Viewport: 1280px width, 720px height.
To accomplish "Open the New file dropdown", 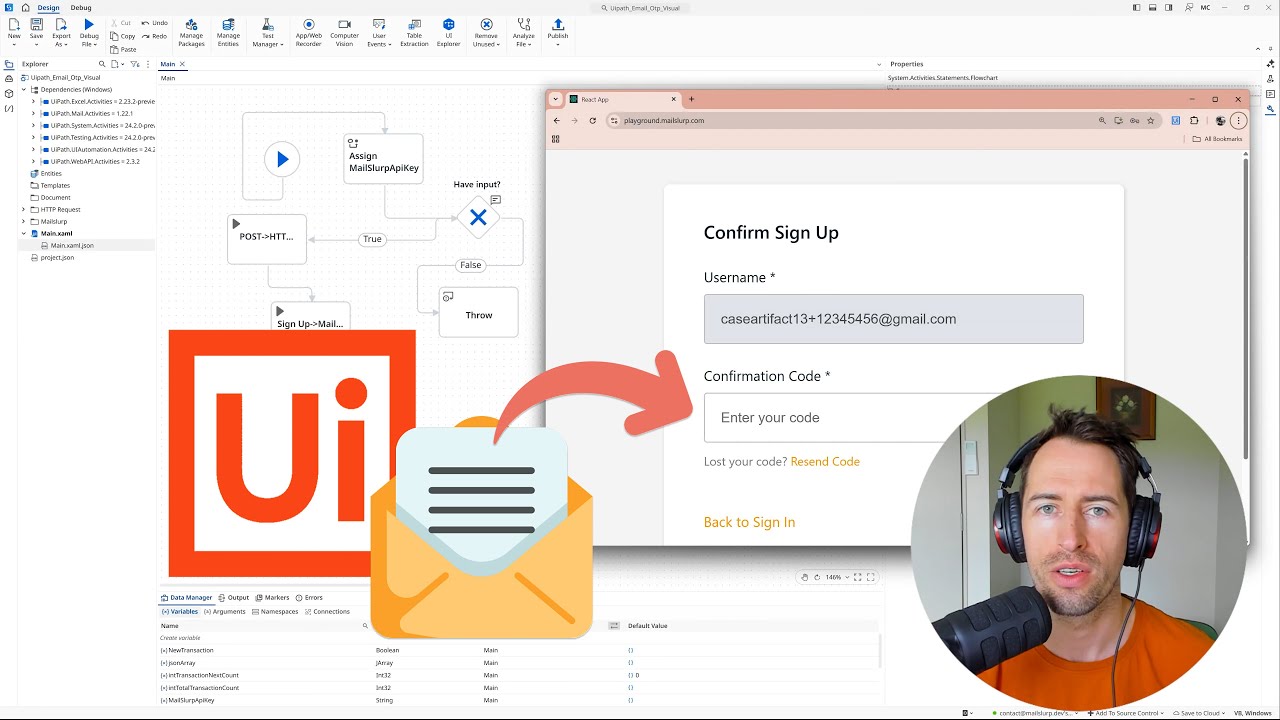I will (14, 44).
